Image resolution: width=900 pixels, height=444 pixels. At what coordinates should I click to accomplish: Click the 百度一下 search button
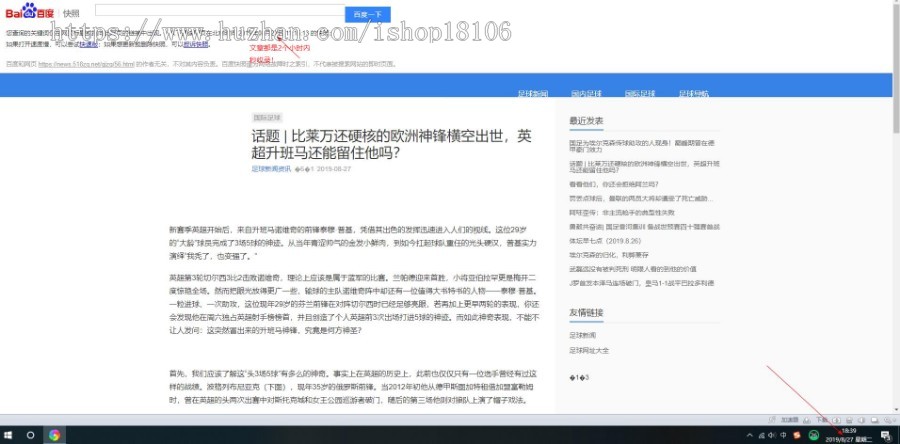point(367,14)
